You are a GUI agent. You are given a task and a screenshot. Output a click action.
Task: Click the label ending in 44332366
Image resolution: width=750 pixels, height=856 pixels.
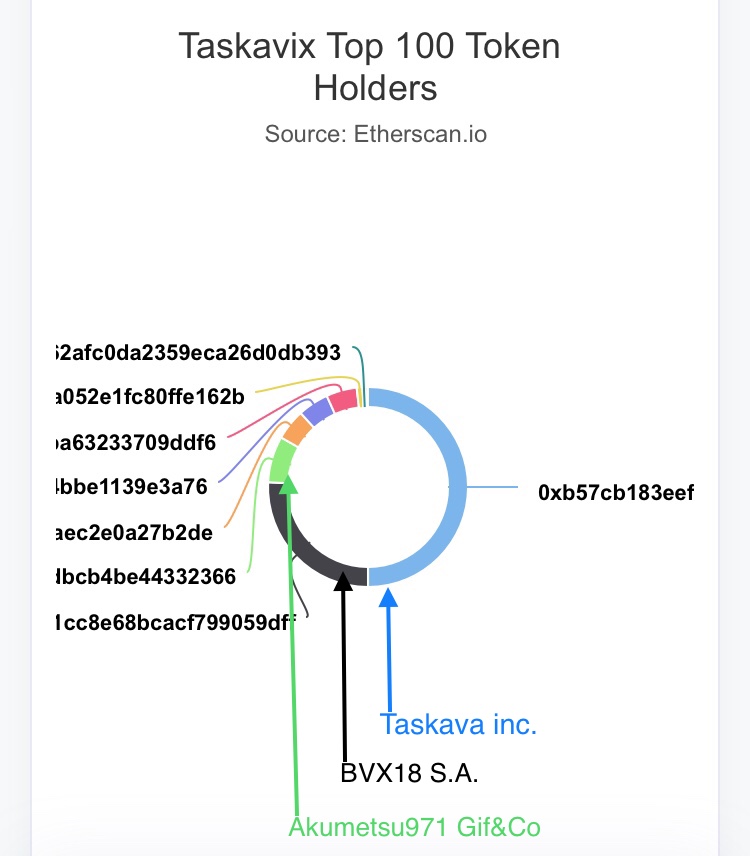148,576
